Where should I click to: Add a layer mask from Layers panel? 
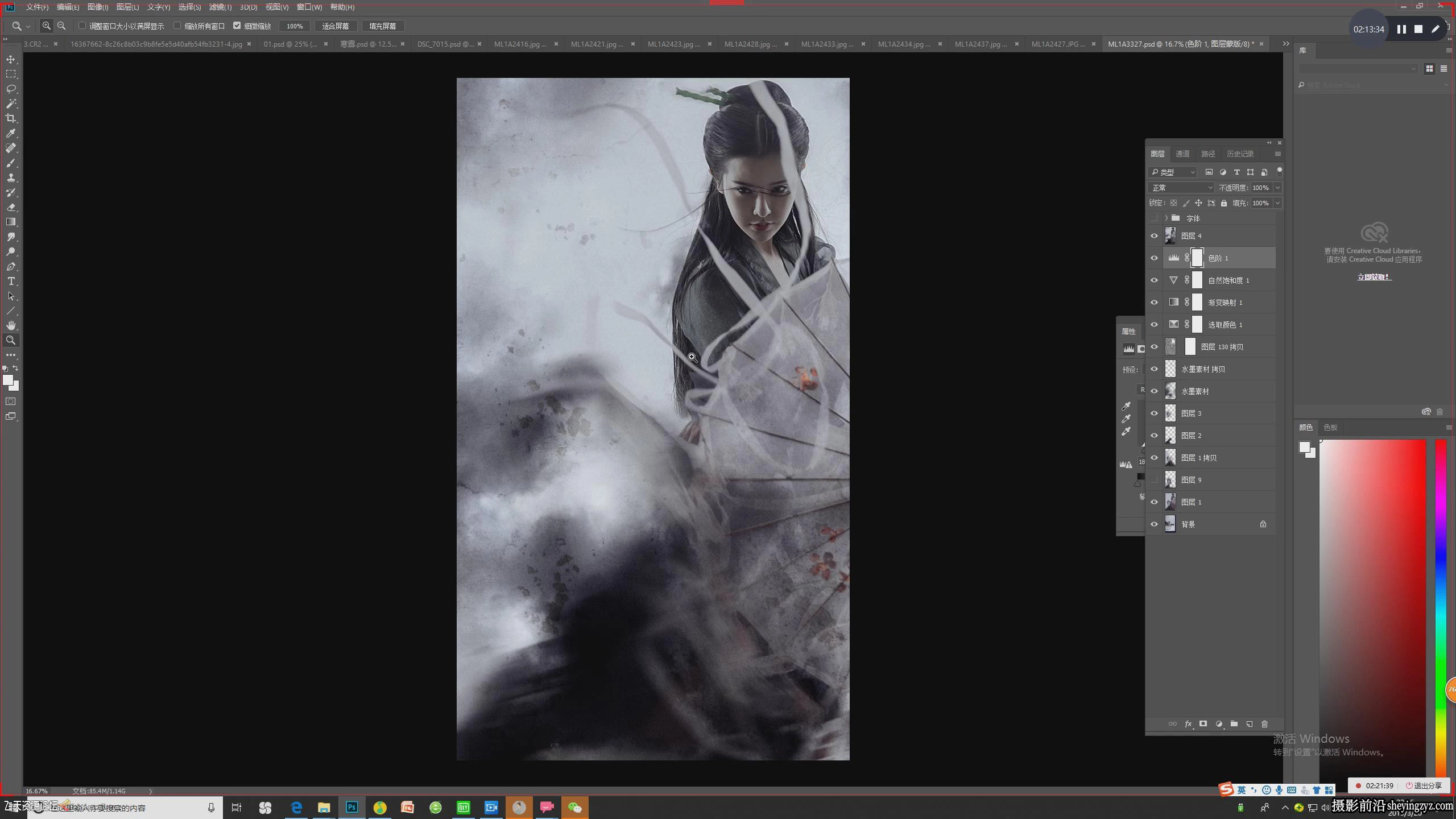[1203, 724]
